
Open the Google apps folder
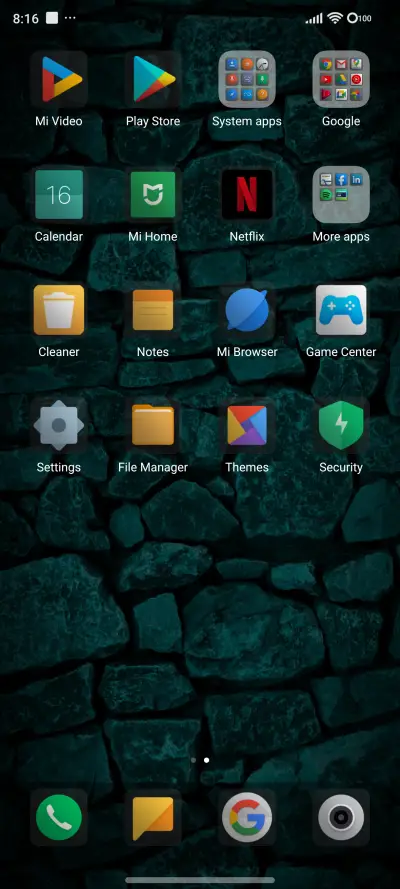341,79
